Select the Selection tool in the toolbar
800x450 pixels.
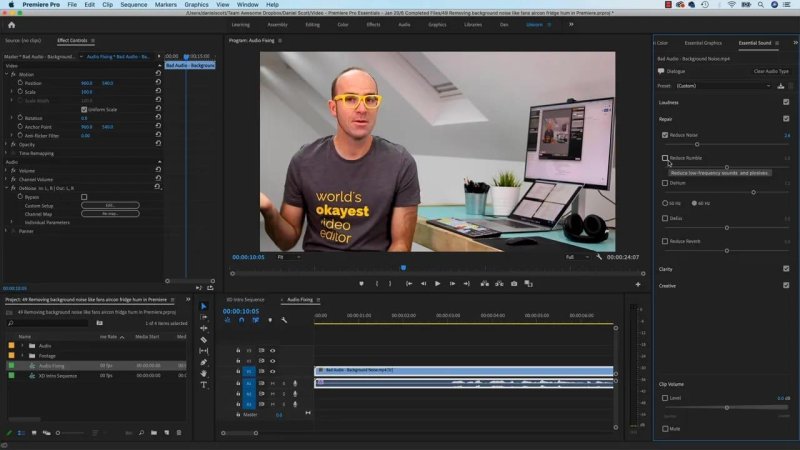pos(204,306)
